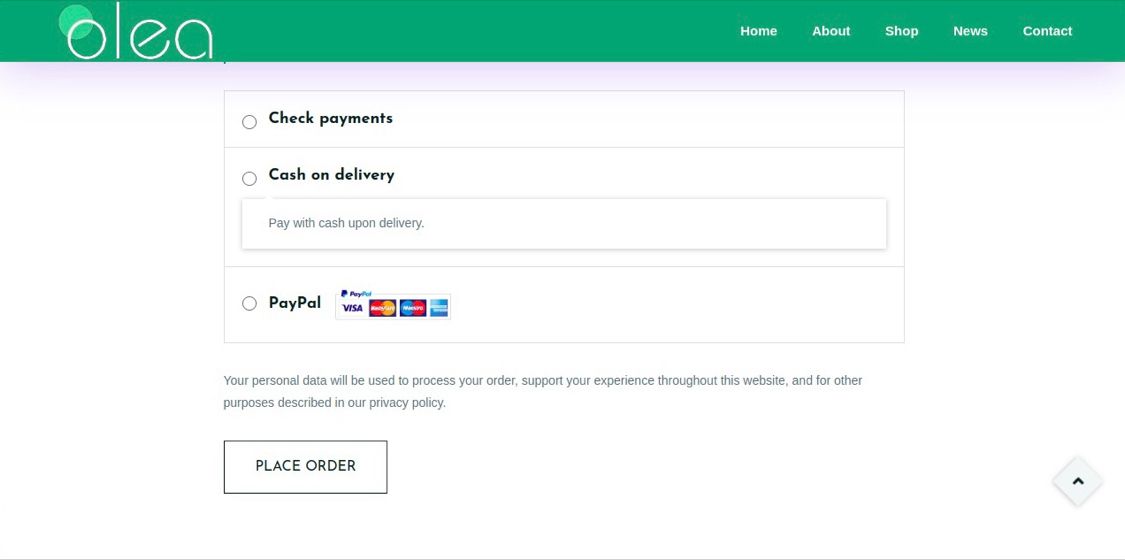Open the Shop menu link
The height and width of the screenshot is (560, 1125).
click(901, 31)
